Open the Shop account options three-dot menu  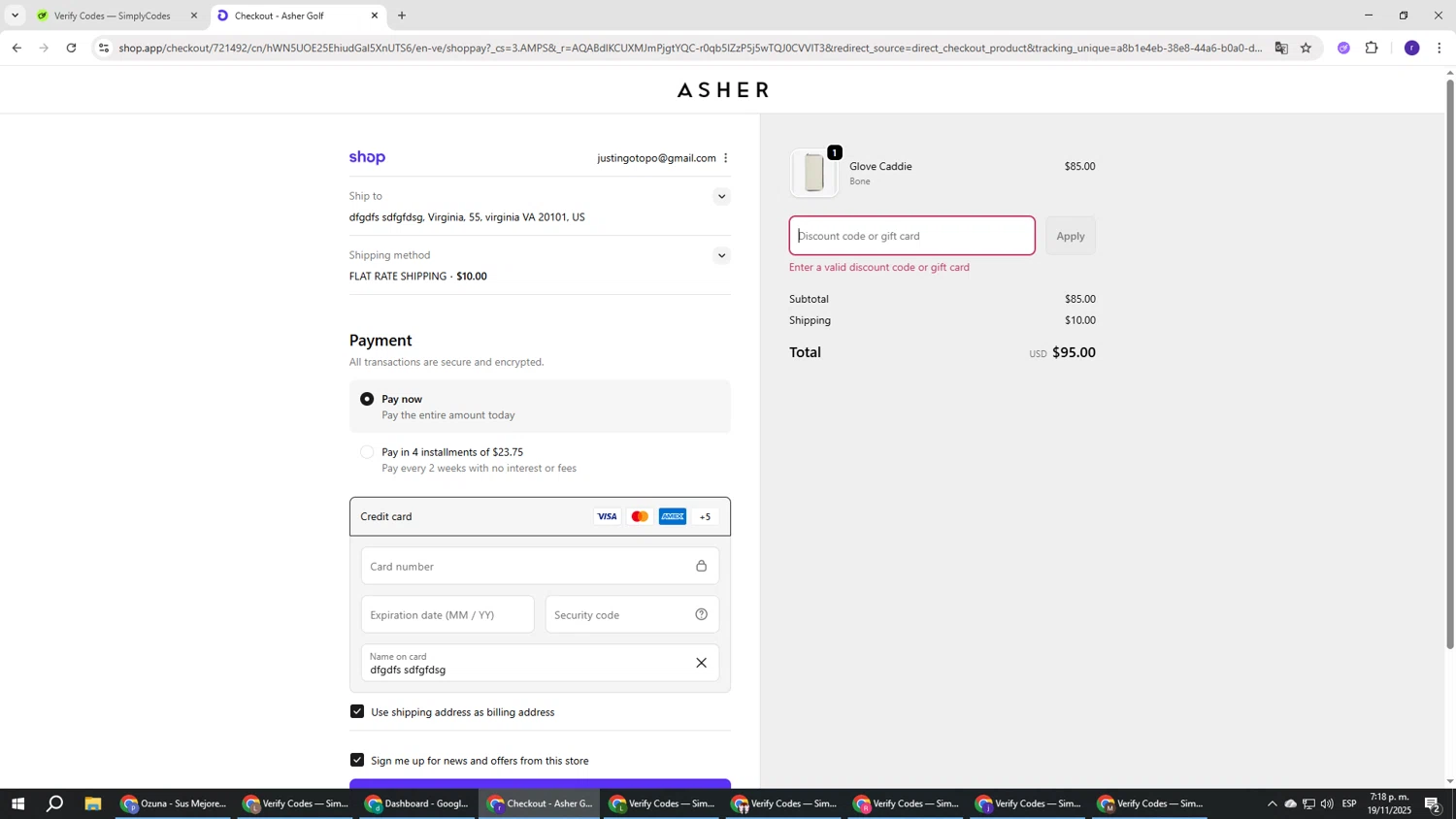coord(725,158)
